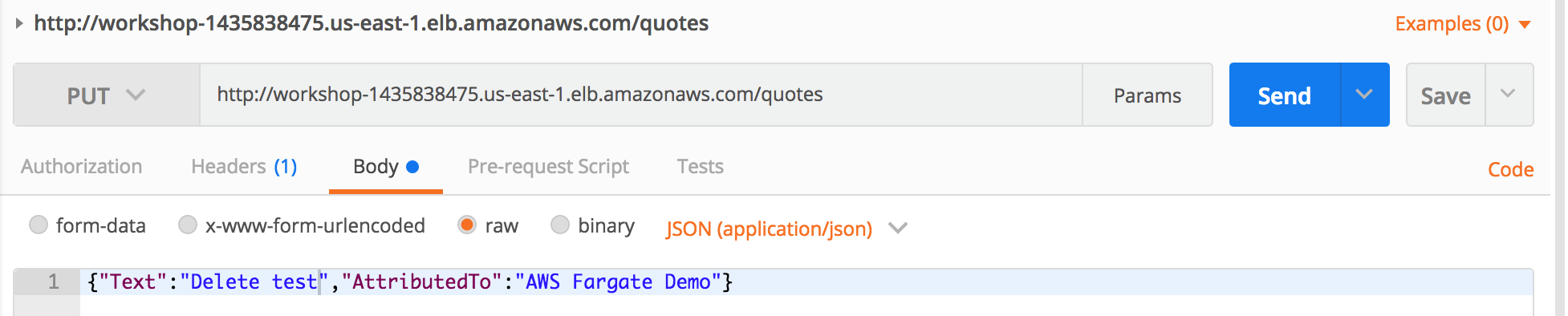Switch to the Headers (1) tab
The width and height of the screenshot is (1568, 316).
pos(244,166)
